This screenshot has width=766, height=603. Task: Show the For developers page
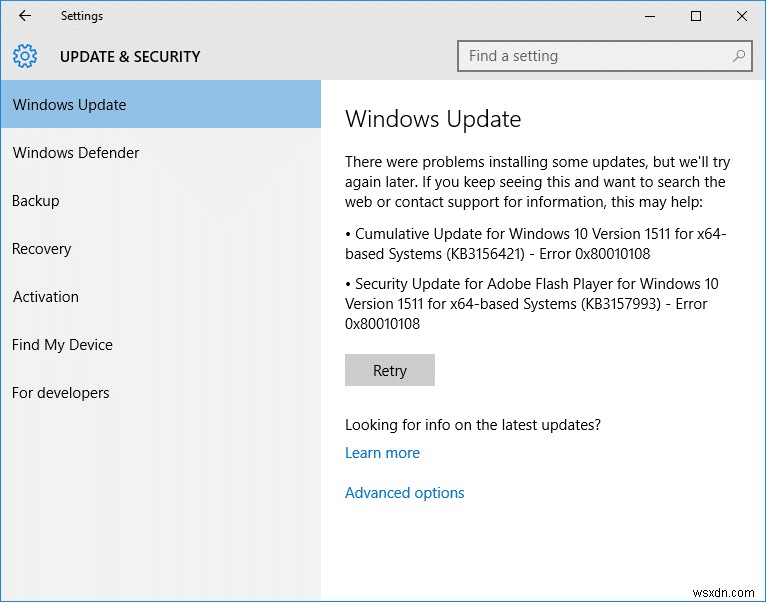61,393
